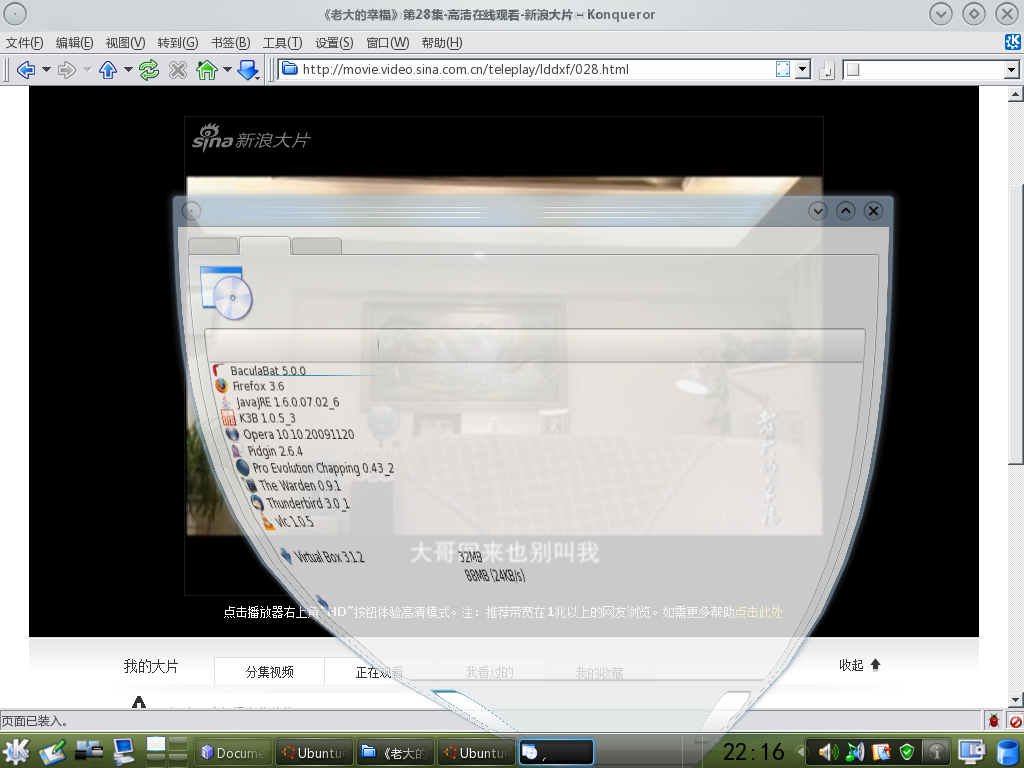Image resolution: width=1024 pixels, height=768 pixels.
Task: Open the Forward history dropdown arrow
Action: (x=87, y=69)
